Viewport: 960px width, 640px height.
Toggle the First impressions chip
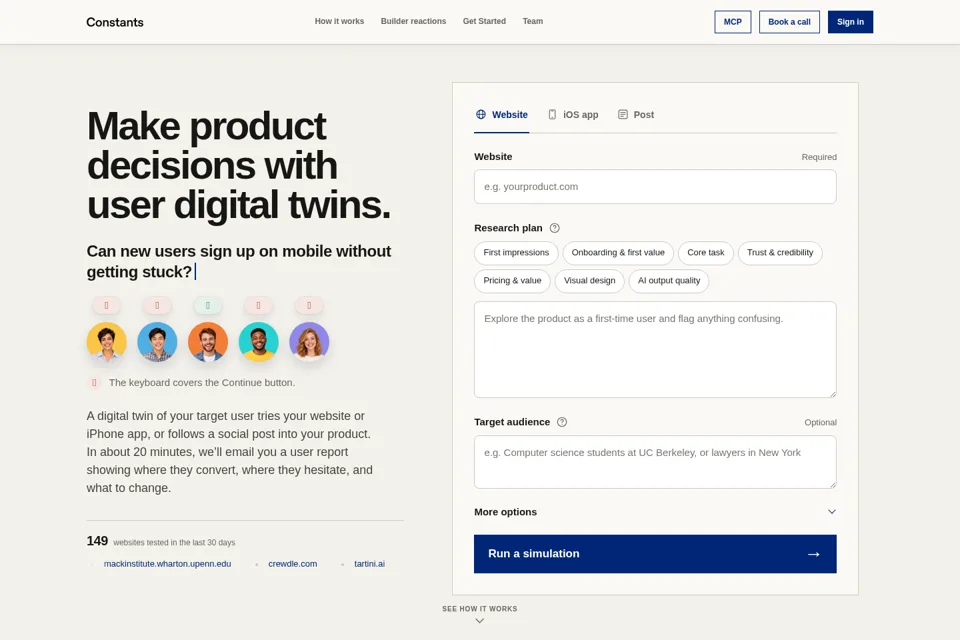pos(516,253)
